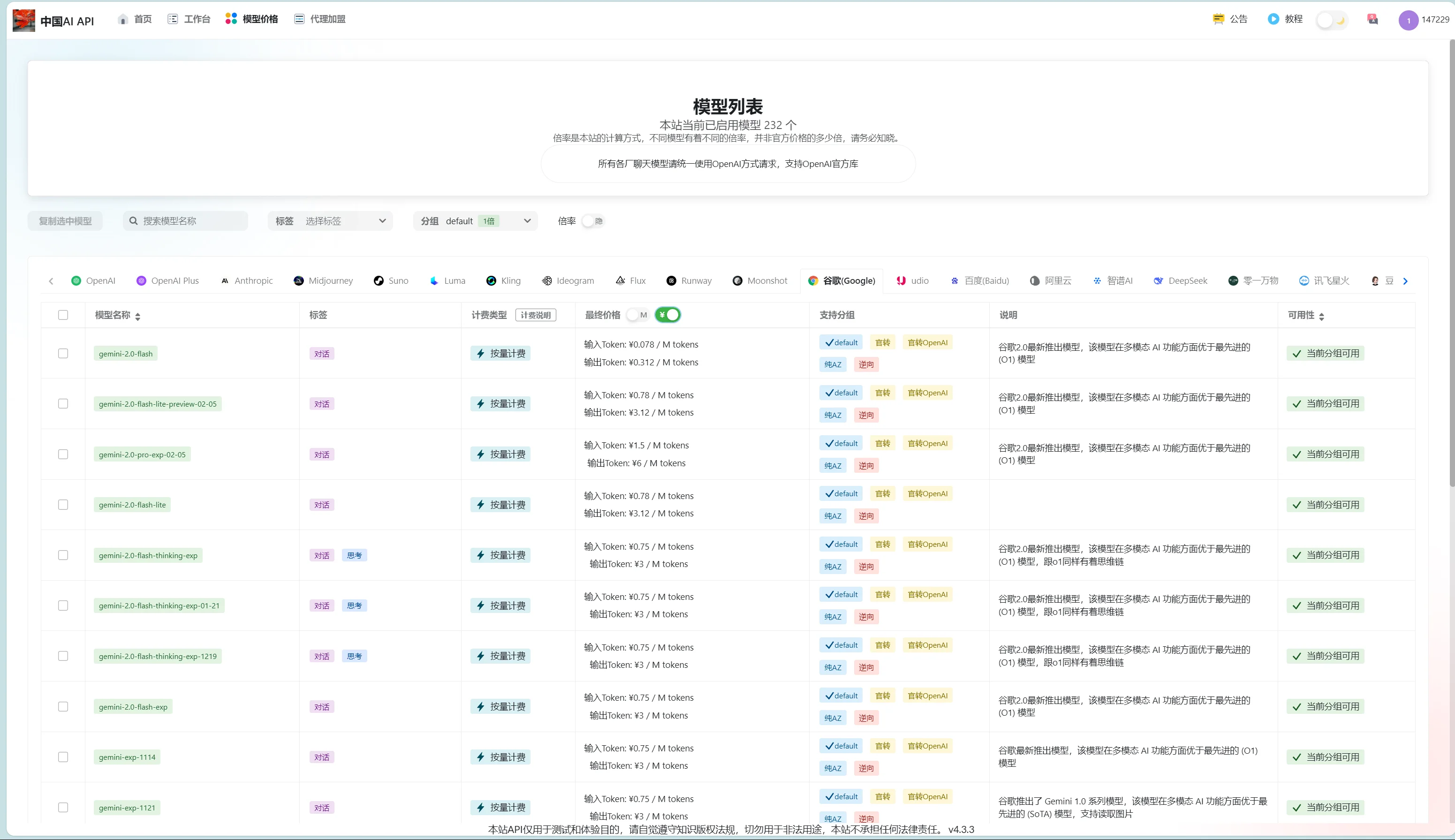Click 输入Token: ¥1.5 / M tokens price
Image resolution: width=1455 pixels, height=840 pixels.
637,446
